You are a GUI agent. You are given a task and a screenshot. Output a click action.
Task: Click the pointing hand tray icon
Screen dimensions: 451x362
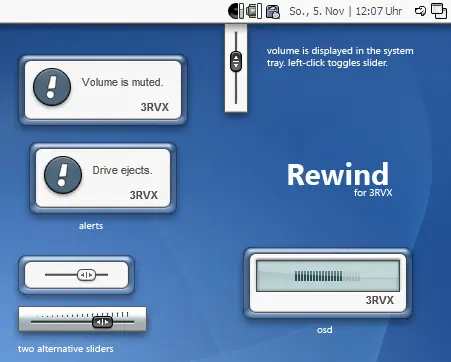420,11
